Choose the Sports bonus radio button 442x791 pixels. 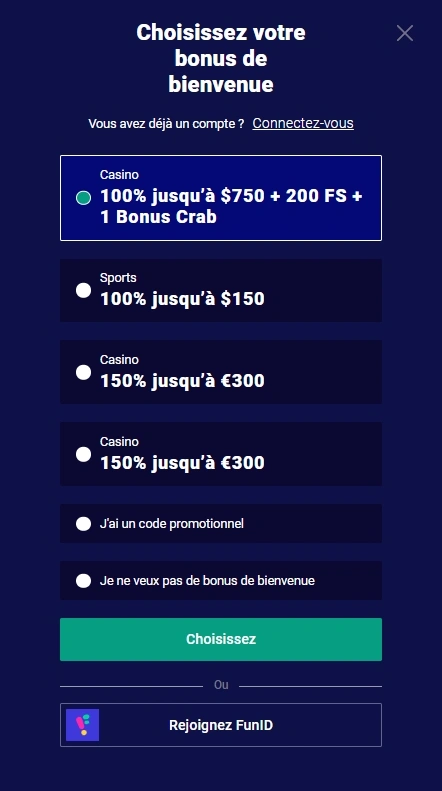(x=83, y=290)
